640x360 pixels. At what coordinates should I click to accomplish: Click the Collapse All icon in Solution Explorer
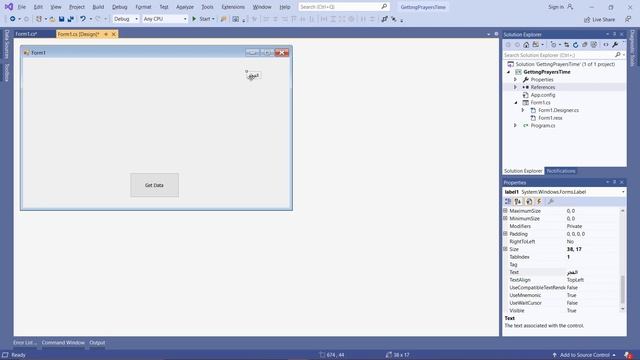click(x=584, y=45)
